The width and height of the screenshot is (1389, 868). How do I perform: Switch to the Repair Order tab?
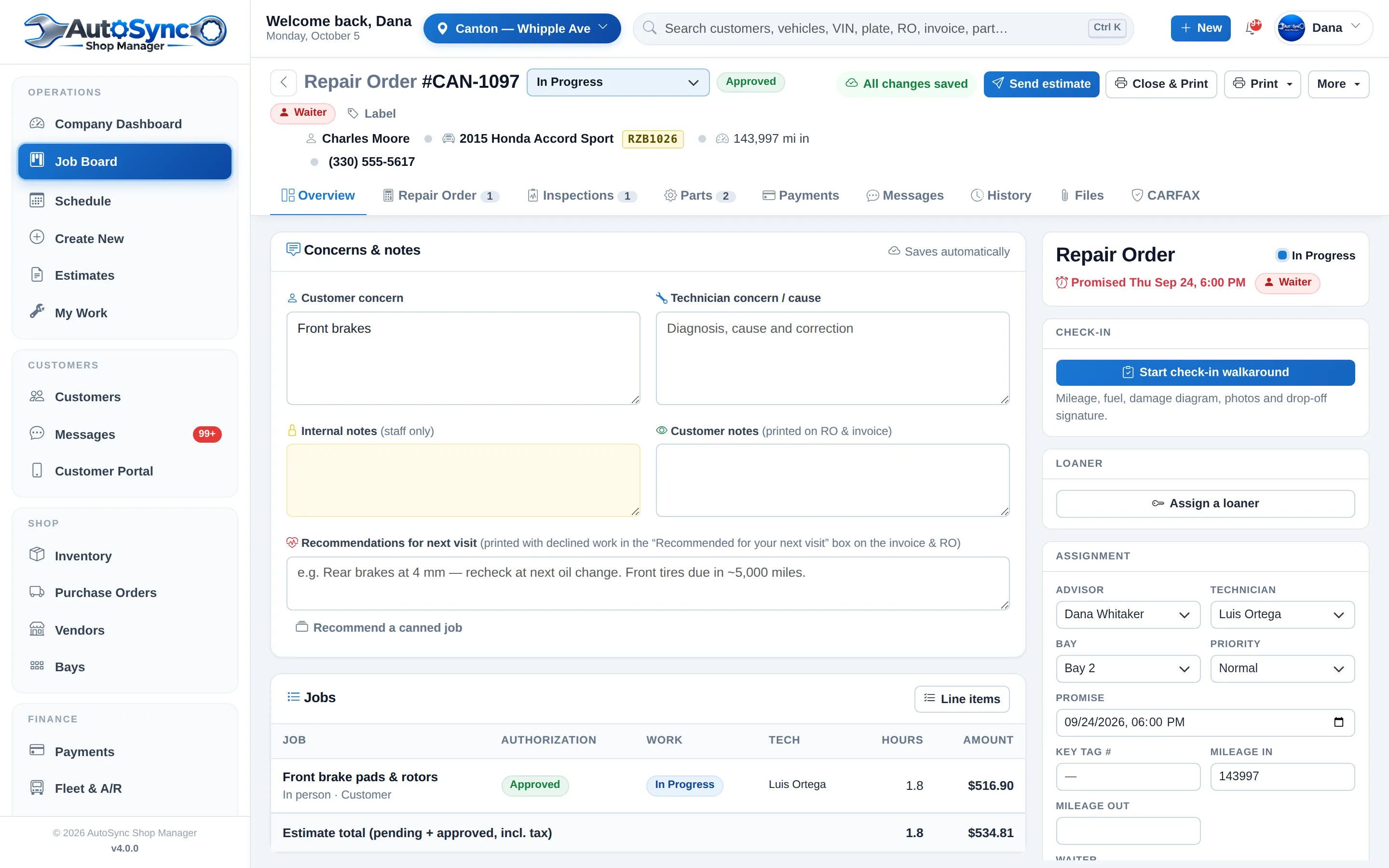point(441,196)
